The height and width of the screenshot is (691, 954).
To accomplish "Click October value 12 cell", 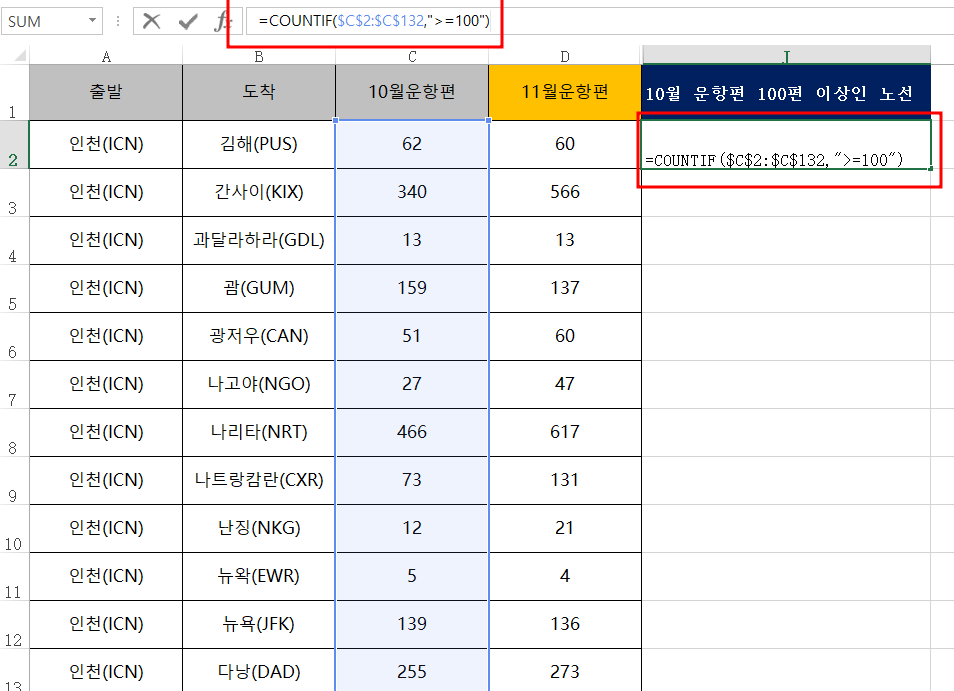I will click(412, 529).
